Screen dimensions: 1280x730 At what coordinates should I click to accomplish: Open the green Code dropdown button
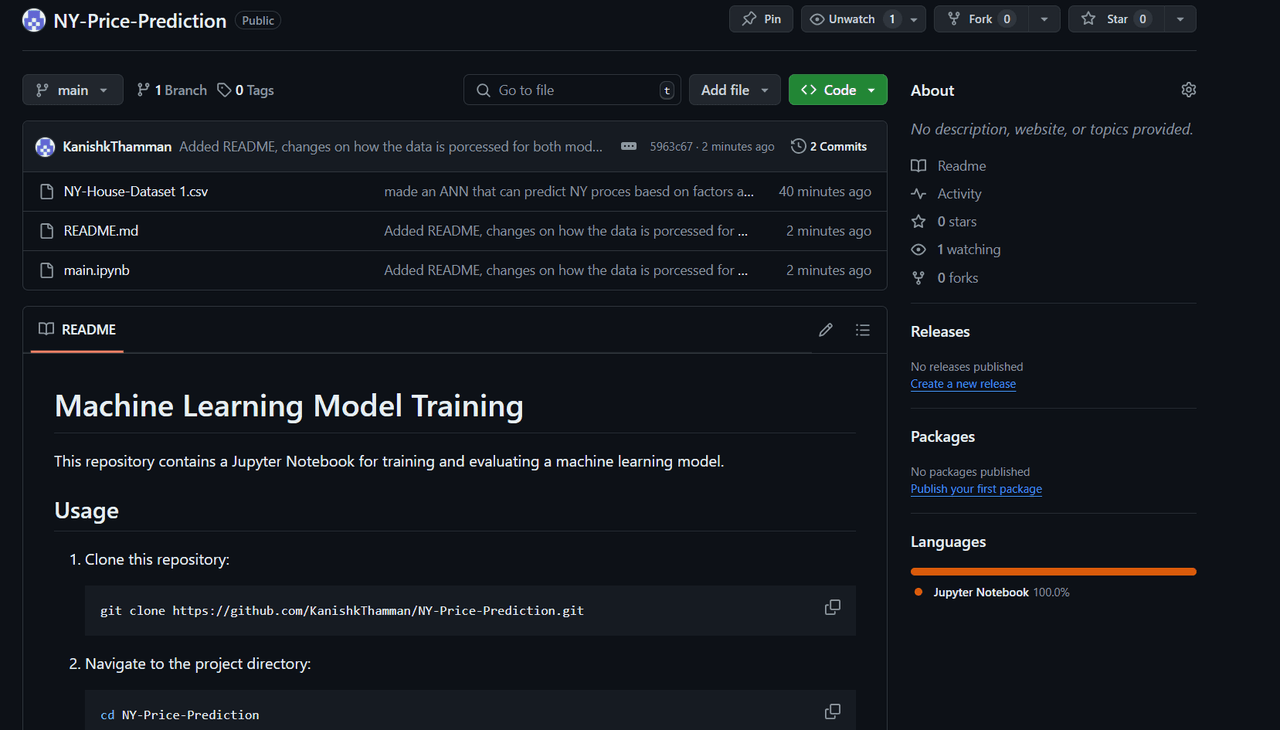click(838, 90)
